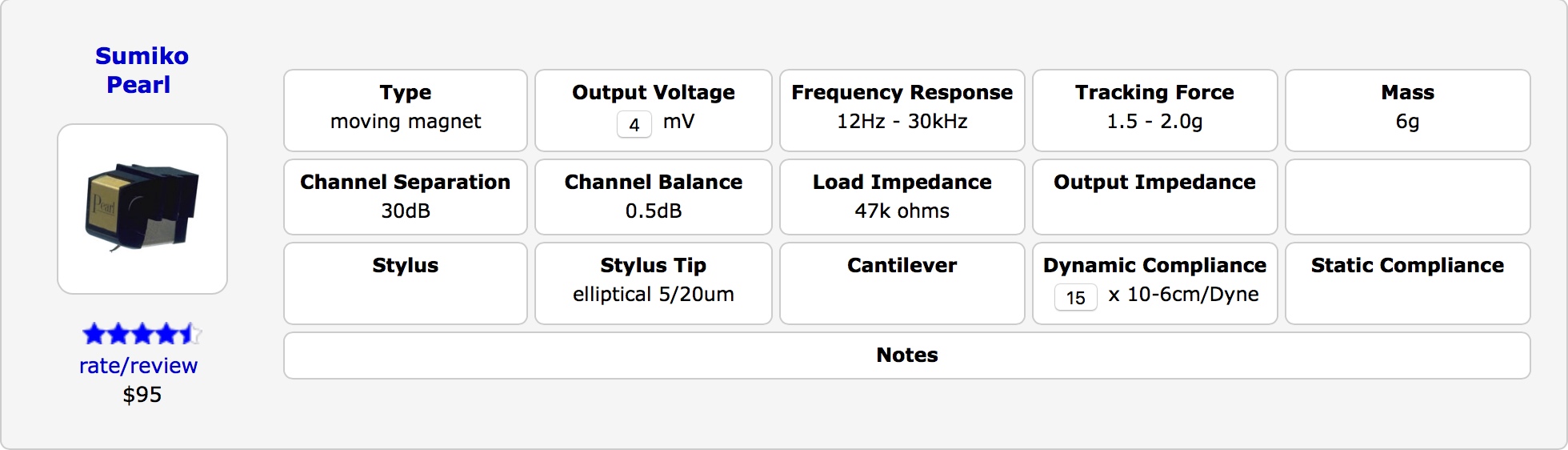This screenshot has width=1568, height=450.
Task: Click the Notes row
Action: click(x=906, y=356)
